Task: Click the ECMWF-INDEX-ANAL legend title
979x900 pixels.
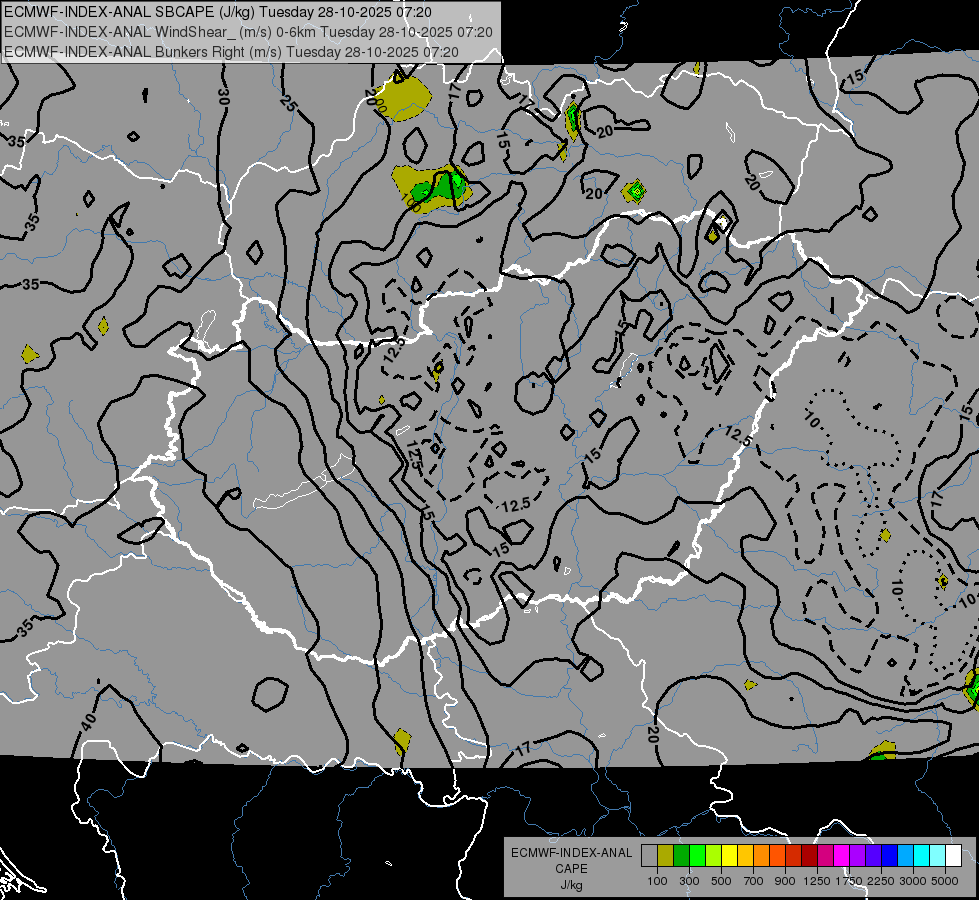Action: (x=571, y=853)
